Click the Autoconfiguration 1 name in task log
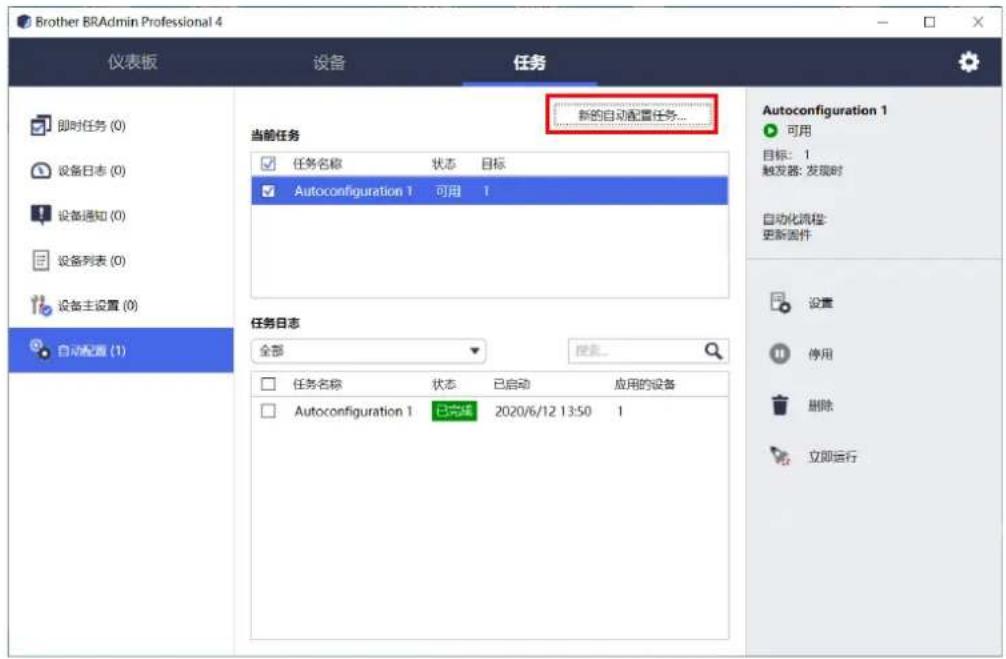The width and height of the screenshot is (1006, 659). click(353, 411)
